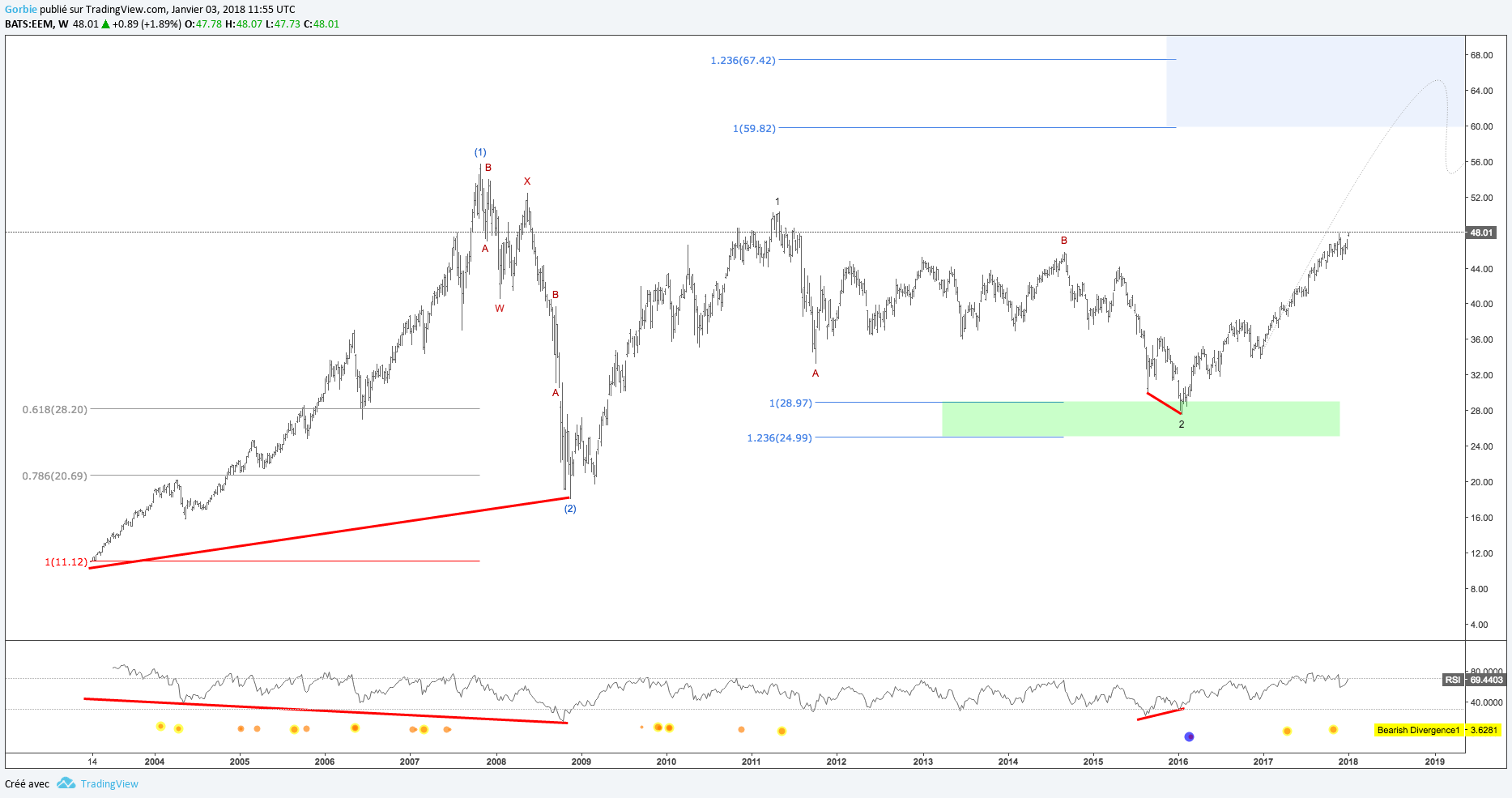Open the TradingView text link
This screenshot has height=798, width=1512.
click(109, 784)
